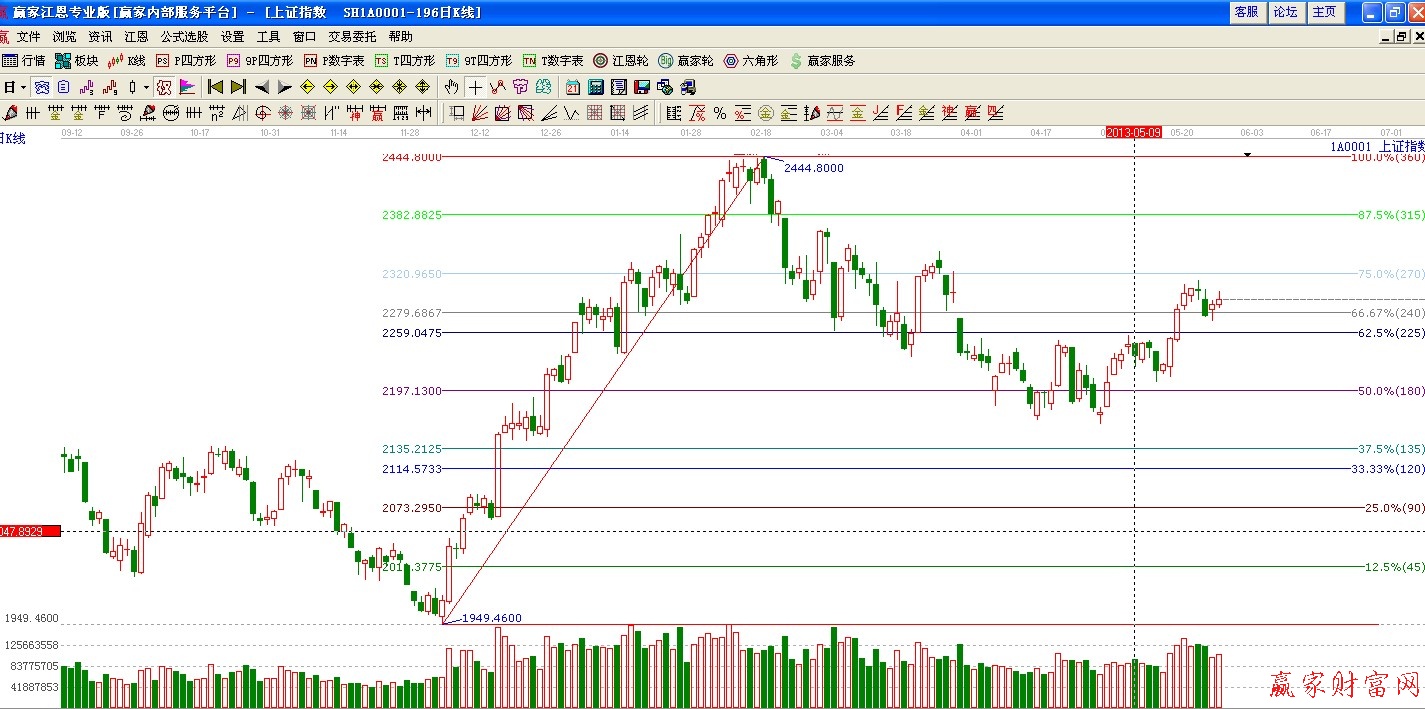Toggle the 权 price adjustment button
Viewport: 1425px width, 709px height.
tap(164, 87)
